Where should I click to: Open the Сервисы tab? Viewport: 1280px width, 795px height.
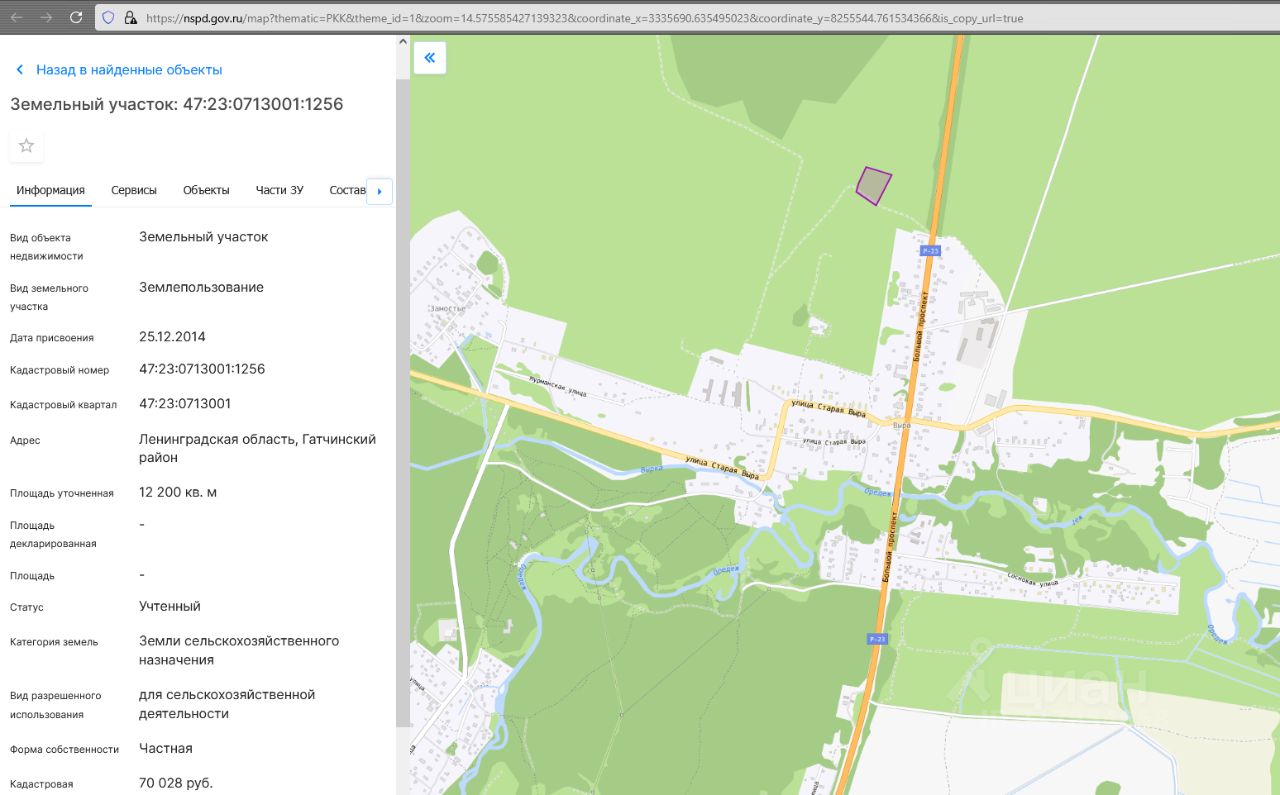134,190
